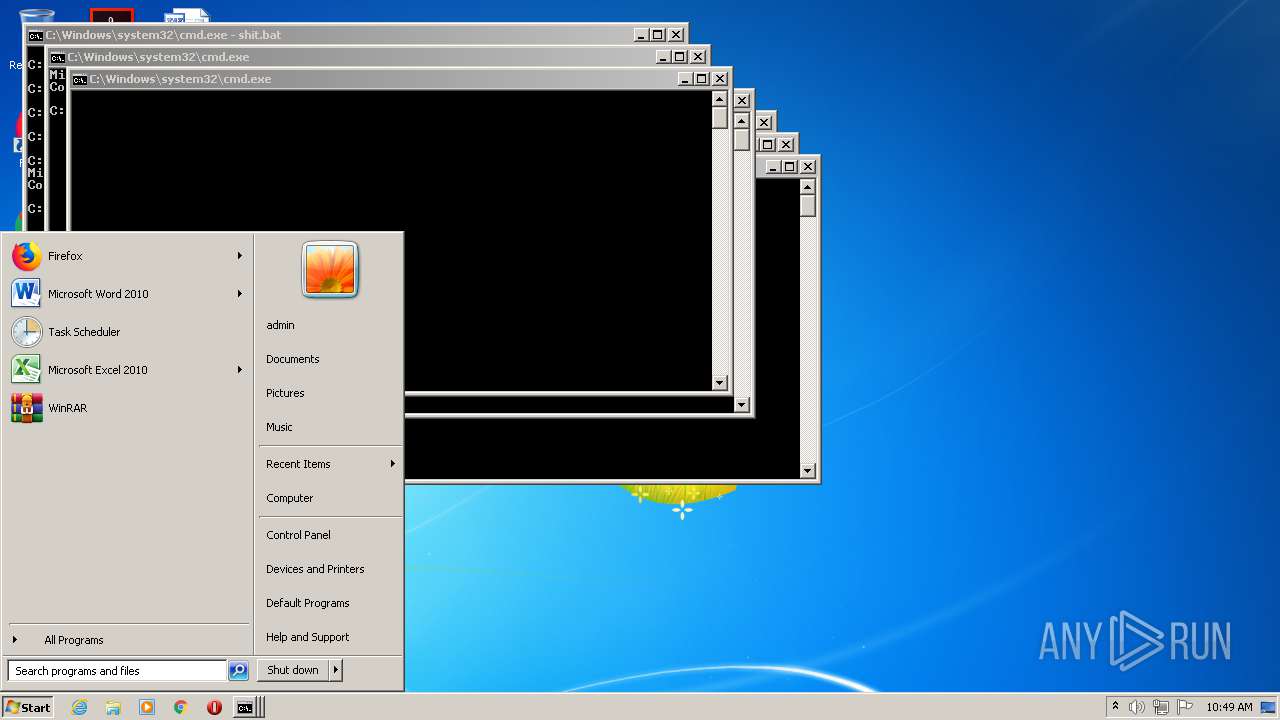
Task: Open the WinRAR books icon
Action: [27, 408]
